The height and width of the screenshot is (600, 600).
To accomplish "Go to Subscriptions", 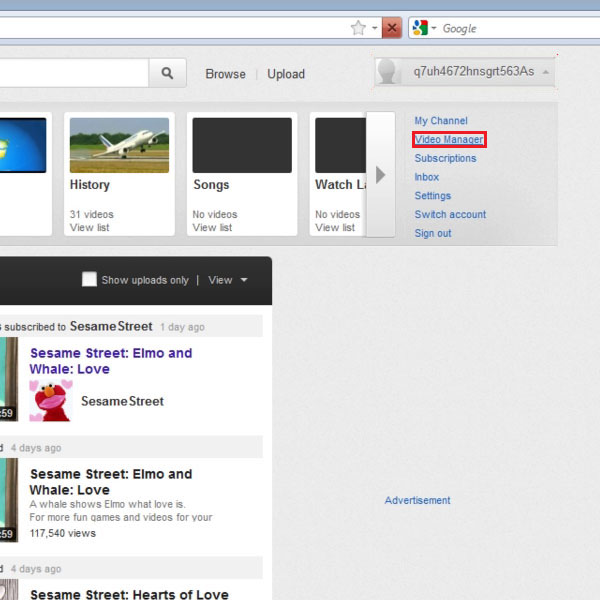I will click(445, 158).
